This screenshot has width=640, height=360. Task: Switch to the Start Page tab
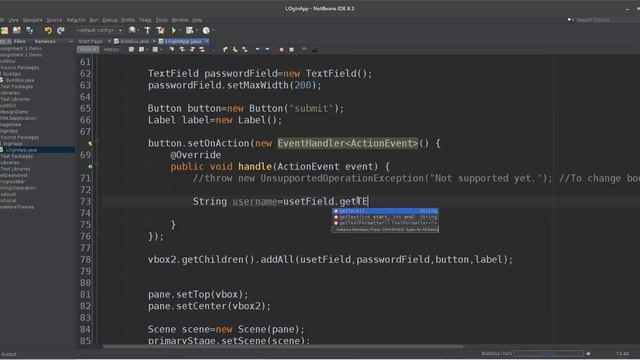90,41
